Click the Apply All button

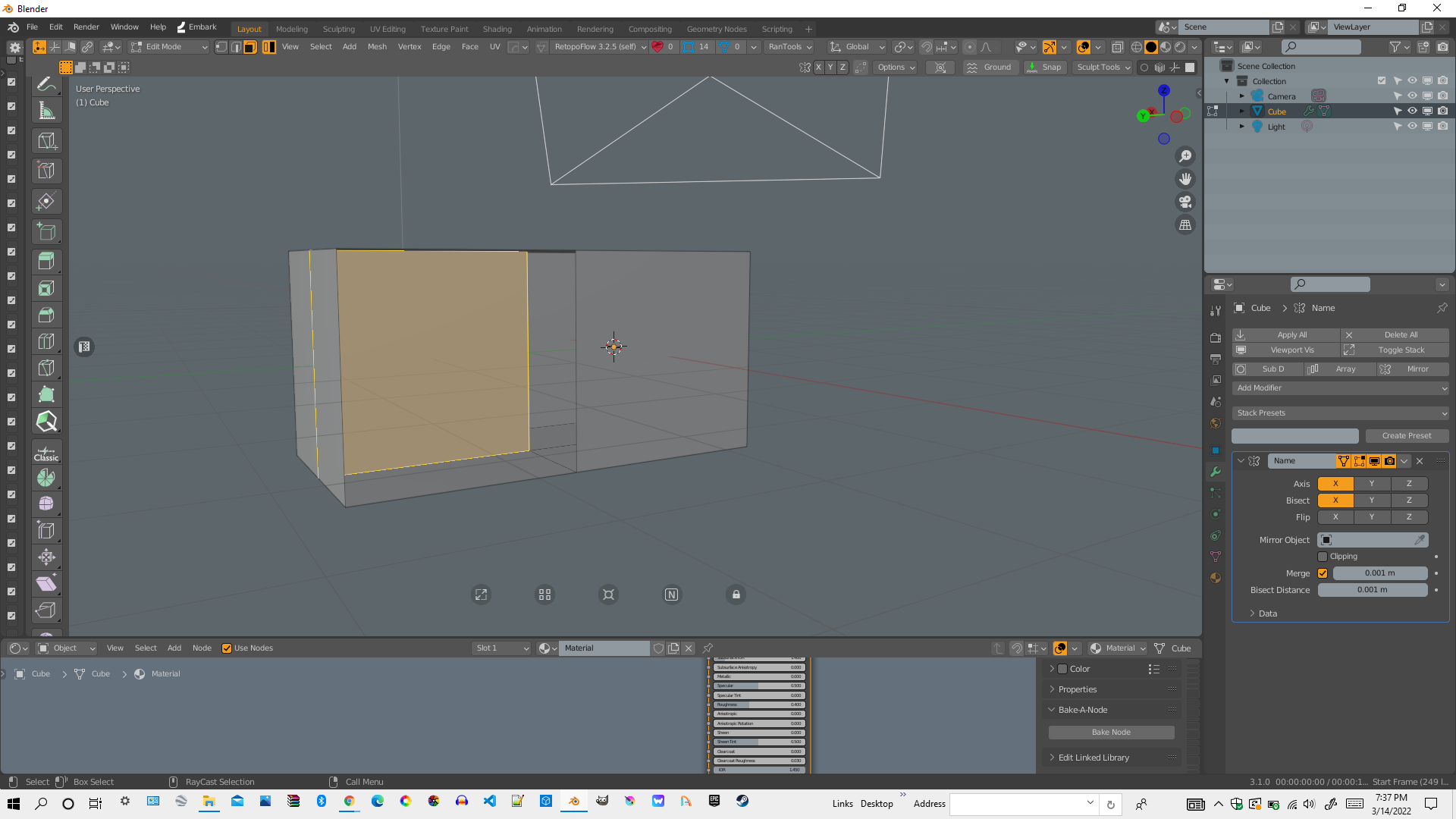(1286, 335)
